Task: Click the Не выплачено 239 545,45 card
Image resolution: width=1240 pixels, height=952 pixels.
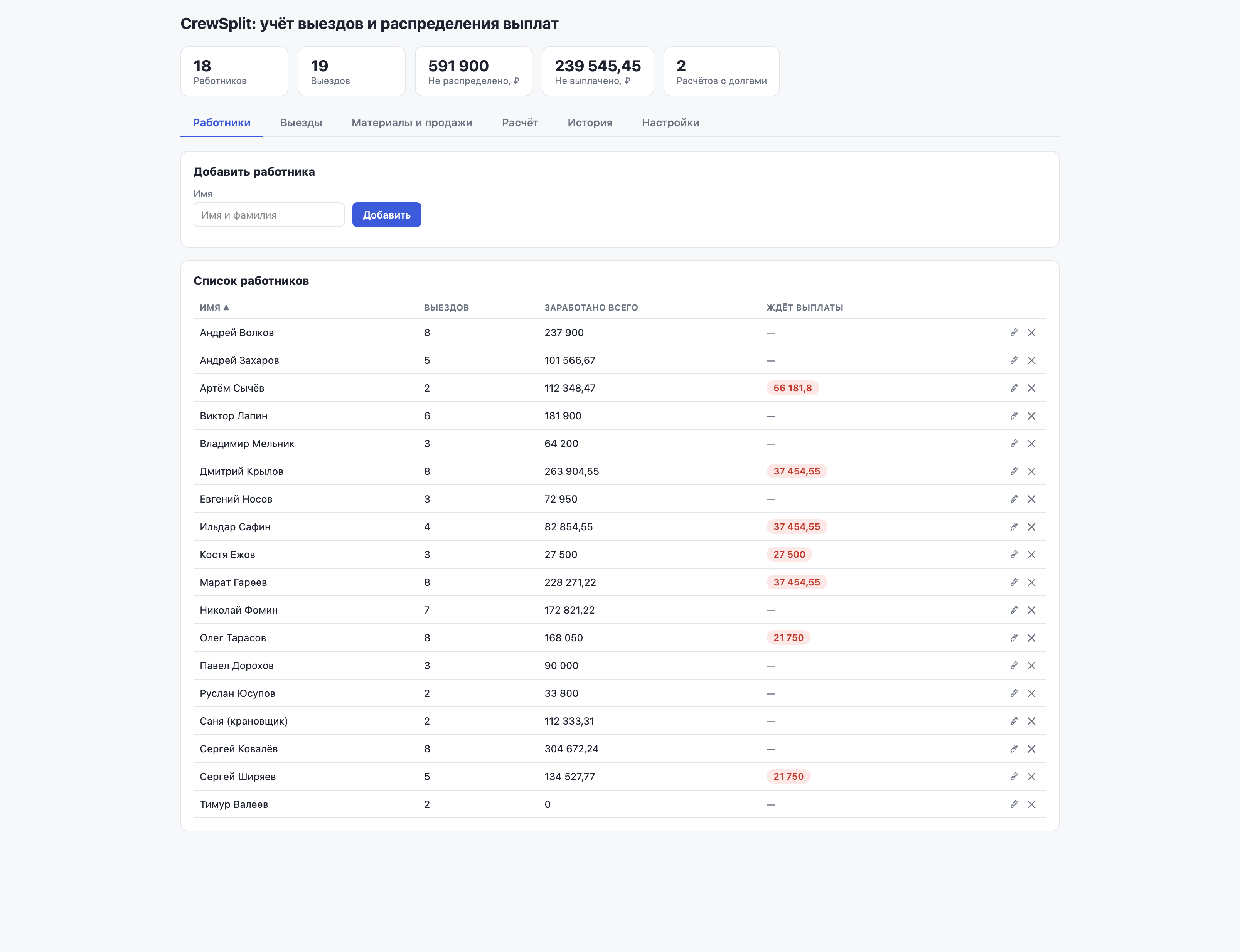Action: point(598,71)
